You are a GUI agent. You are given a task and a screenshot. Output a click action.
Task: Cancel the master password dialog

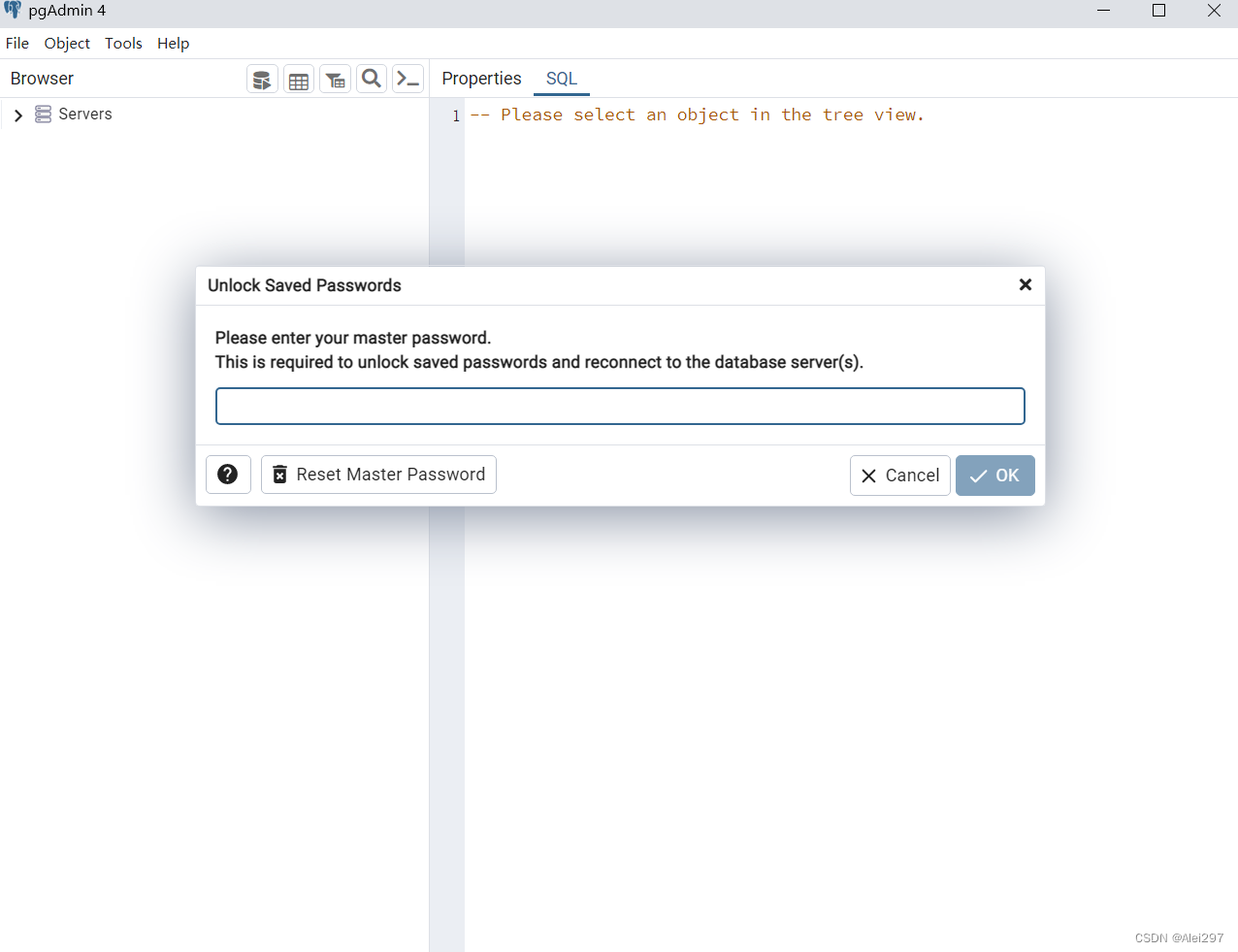(x=900, y=476)
